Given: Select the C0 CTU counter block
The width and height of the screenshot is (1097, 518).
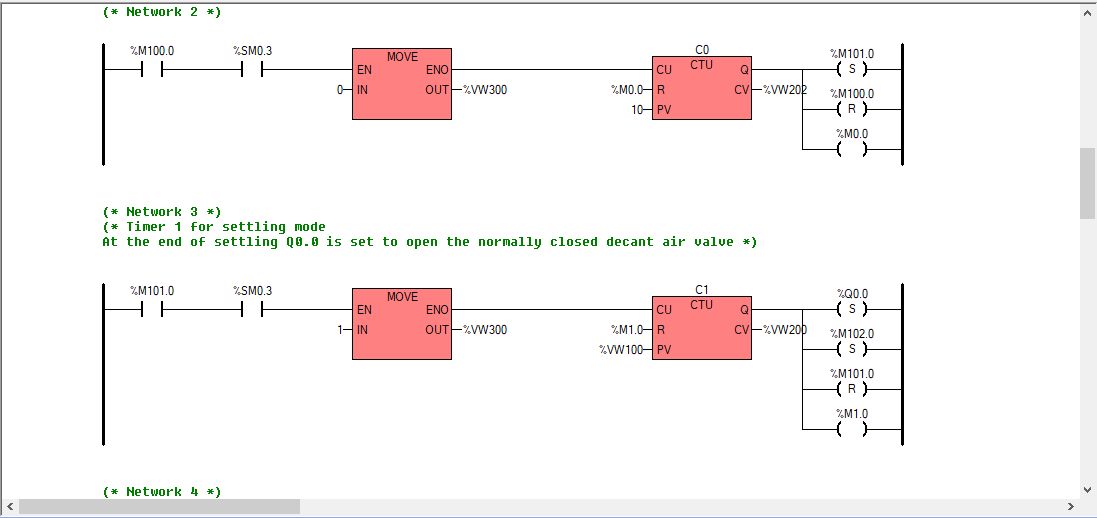Looking at the screenshot, I should [701, 89].
